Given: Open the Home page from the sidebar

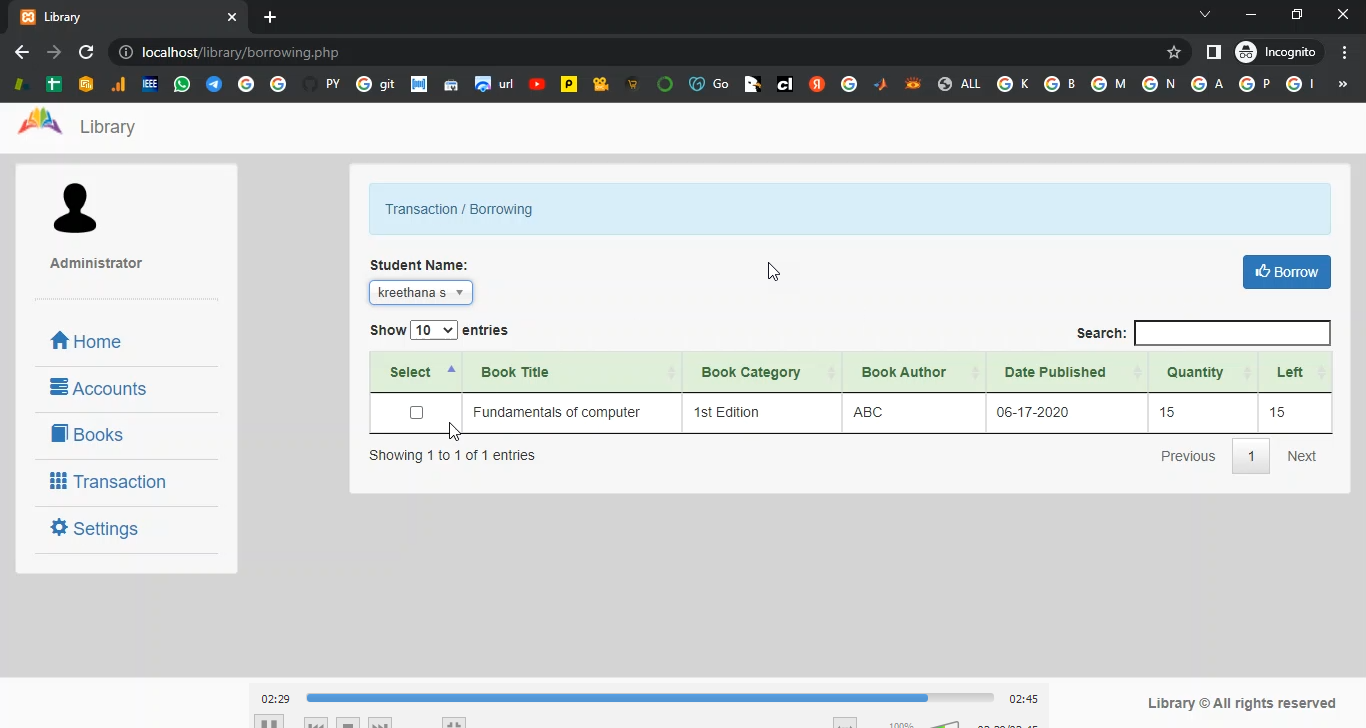Looking at the screenshot, I should 86,342.
